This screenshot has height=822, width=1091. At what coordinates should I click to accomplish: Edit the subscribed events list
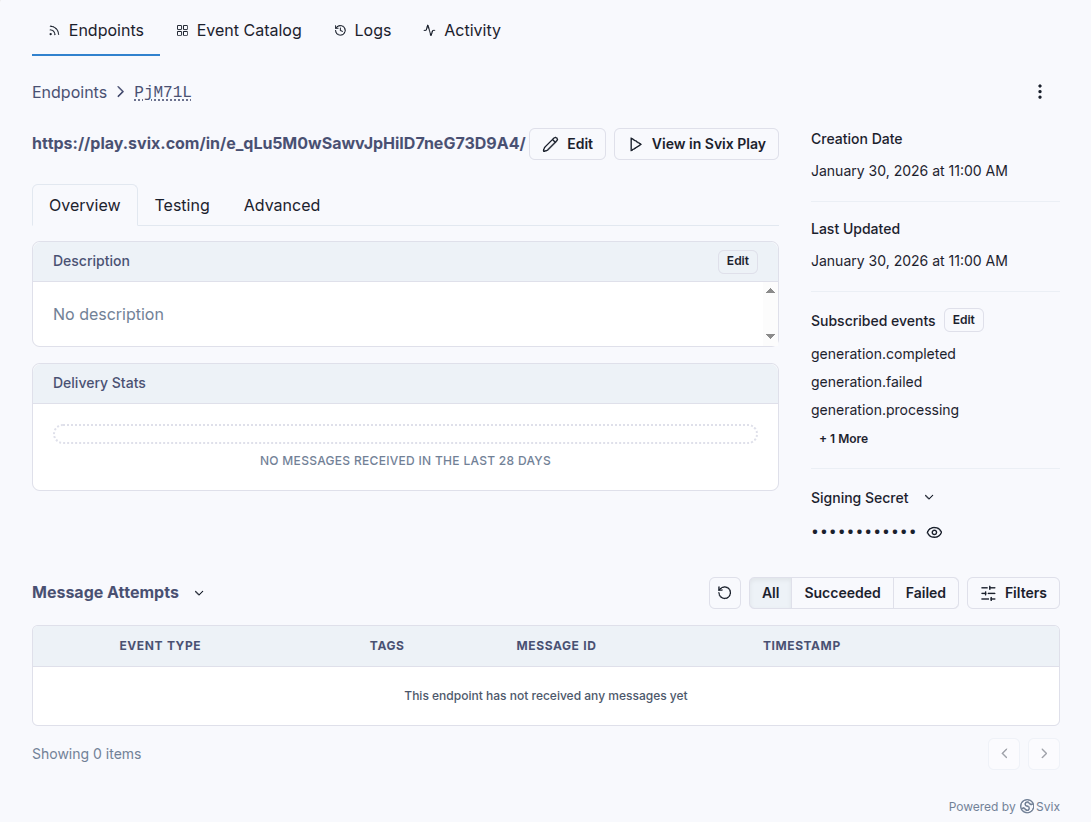[x=963, y=319]
